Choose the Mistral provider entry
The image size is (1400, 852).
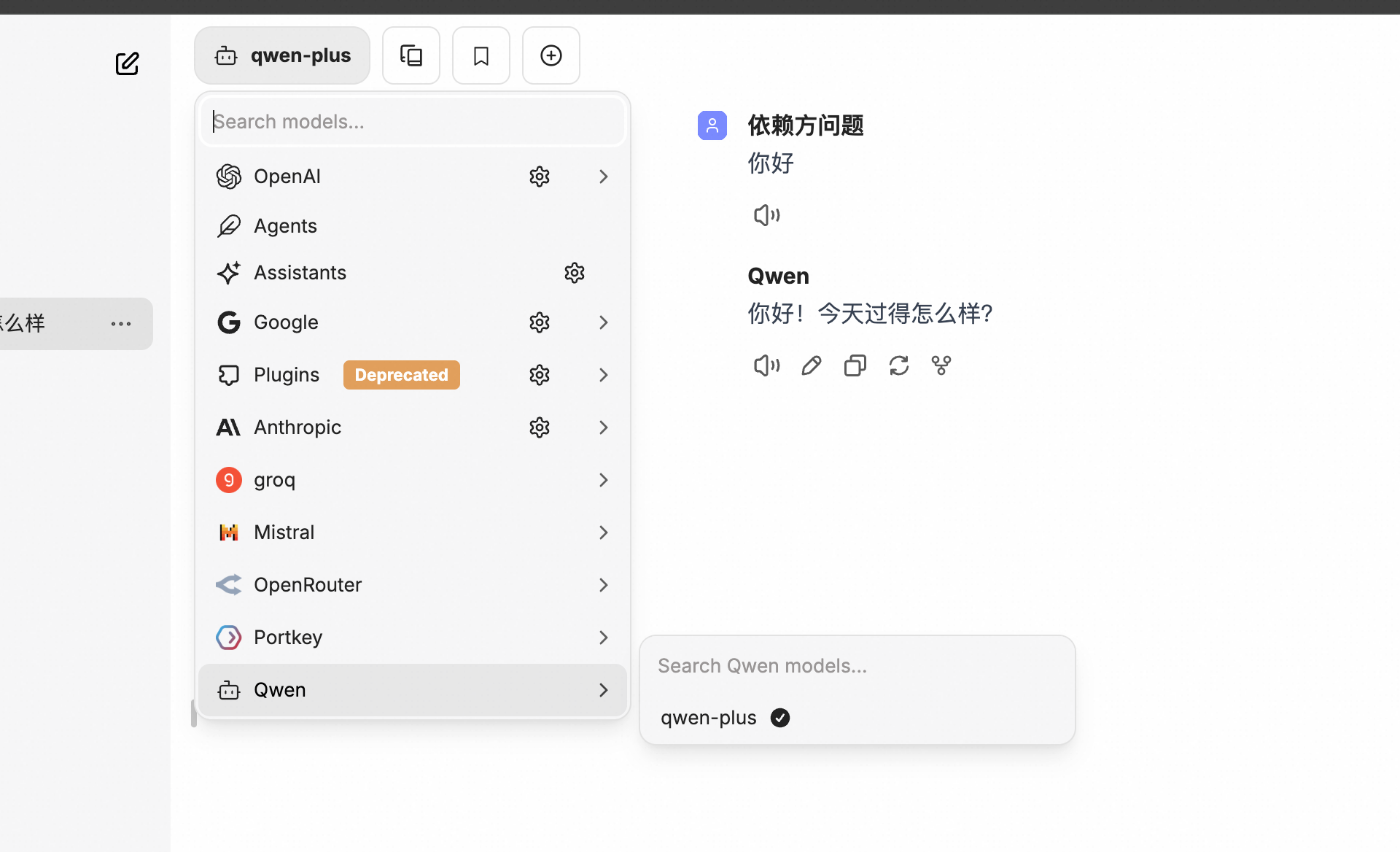(x=284, y=532)
